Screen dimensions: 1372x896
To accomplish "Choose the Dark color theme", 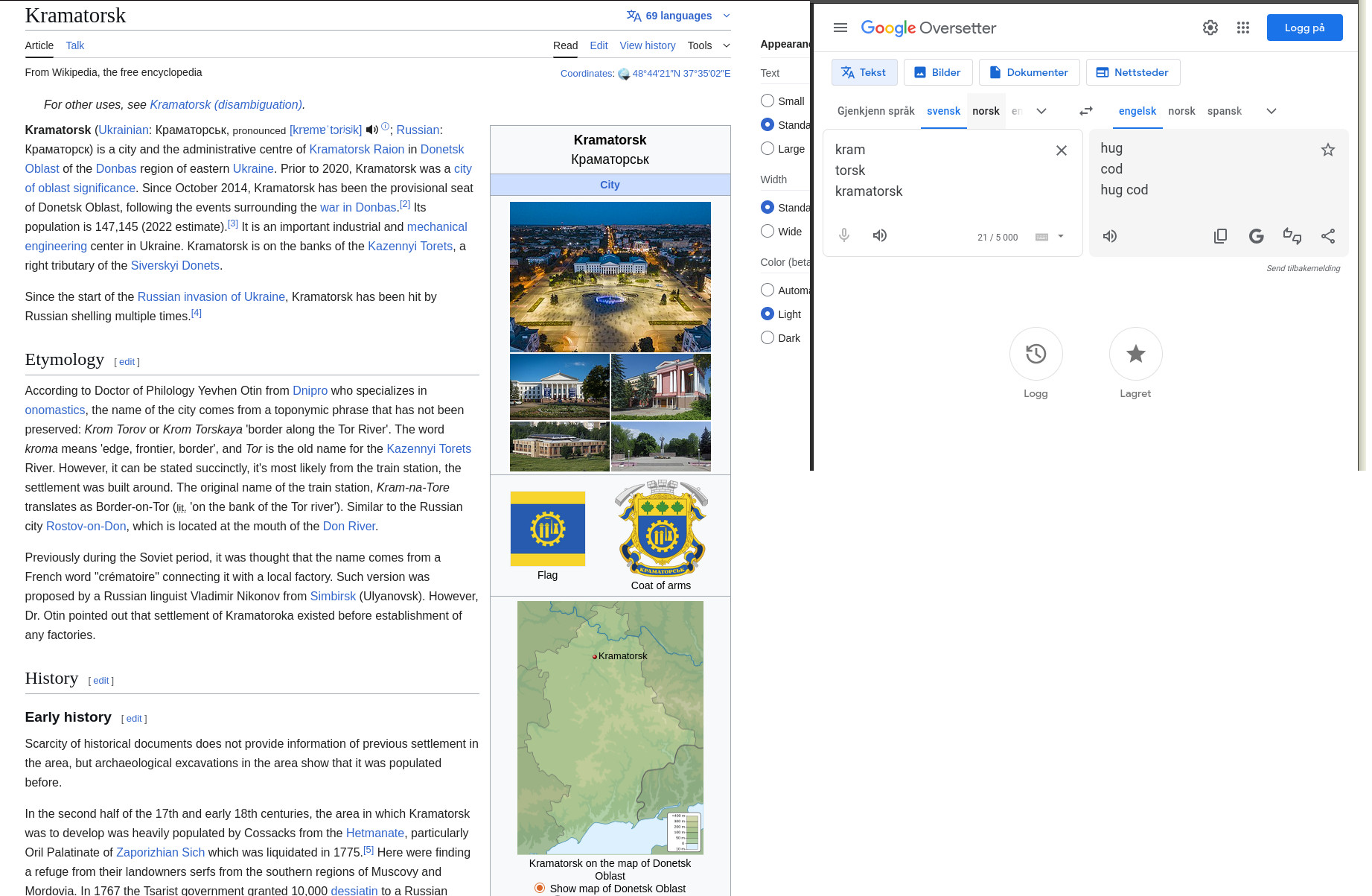I will pos(768,337).
